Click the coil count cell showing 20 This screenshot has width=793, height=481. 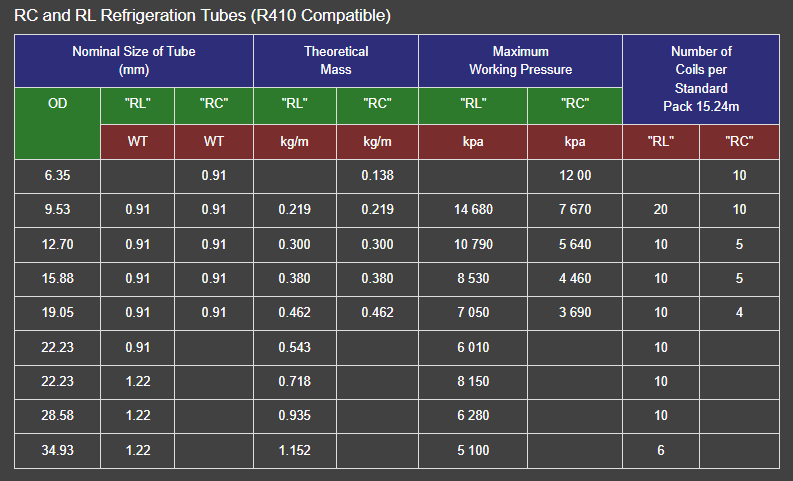click(661, 209)
